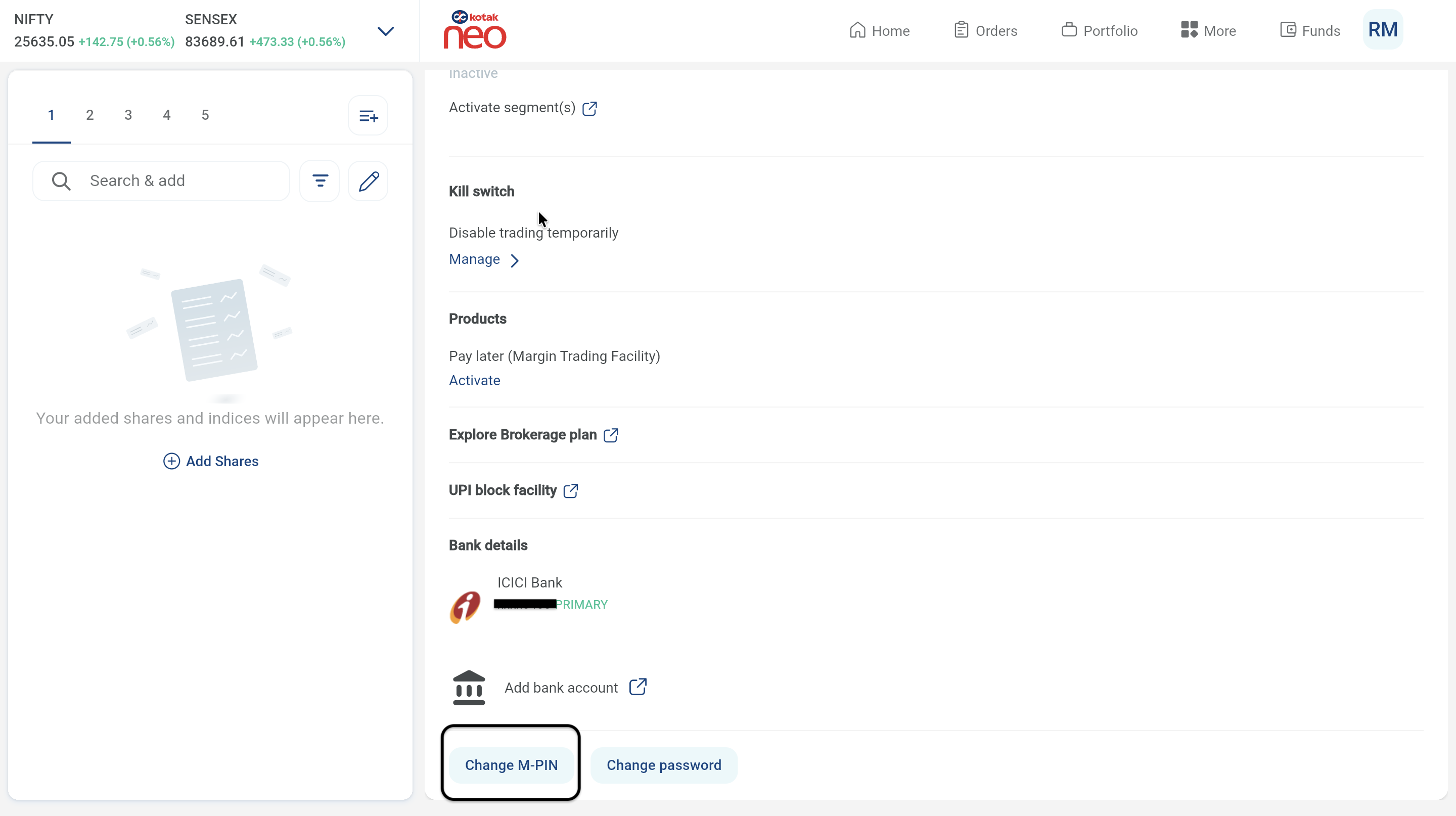Viewport: 1456px width, 816px height.
Task: Open the Explore Brokerage plan external icon
Action: pyautogui.click(x=610, y=435)
